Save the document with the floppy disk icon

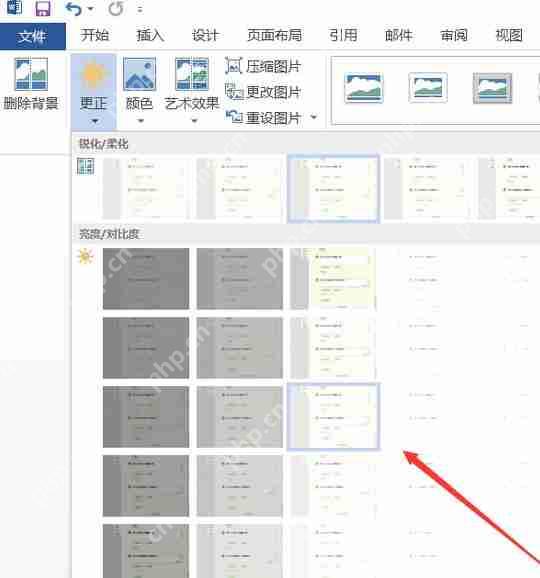(43, 8)
